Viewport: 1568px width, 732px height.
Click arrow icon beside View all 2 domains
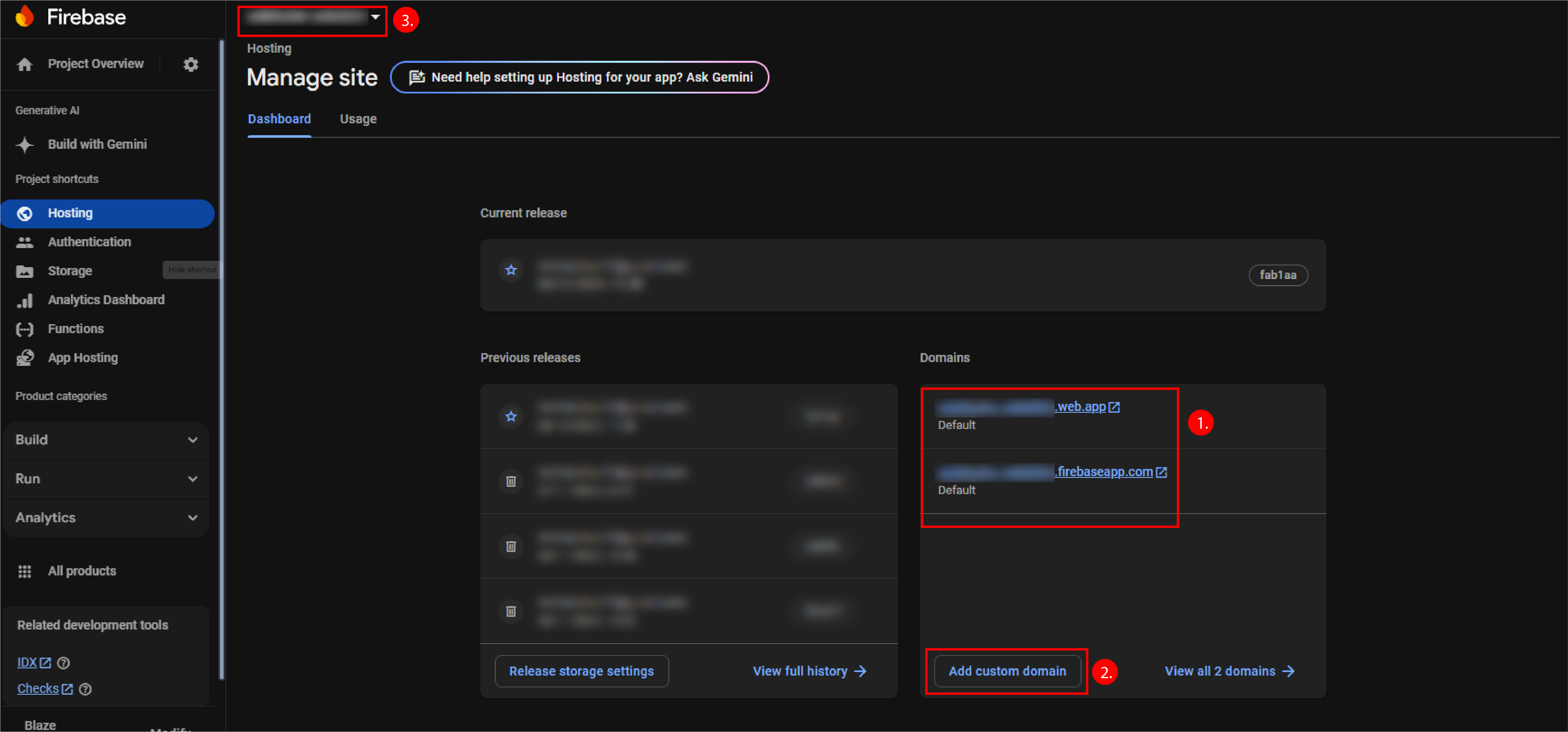(1288, 671)
